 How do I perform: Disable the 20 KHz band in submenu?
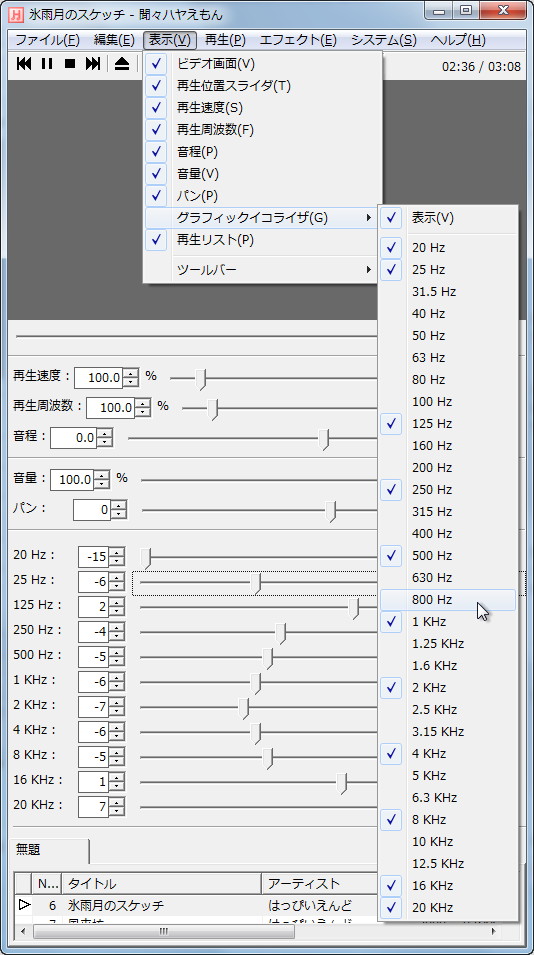pos(448,907)
